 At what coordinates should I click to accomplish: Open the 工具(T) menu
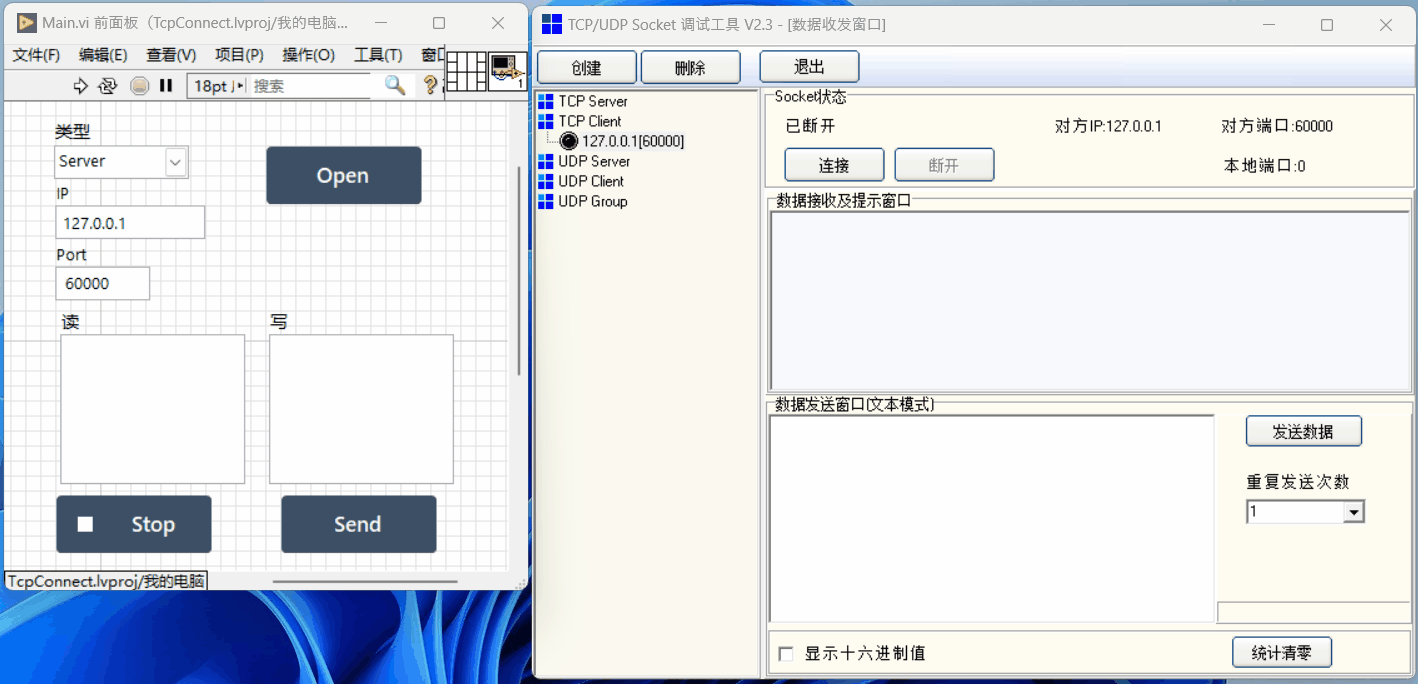click(380, 56)
